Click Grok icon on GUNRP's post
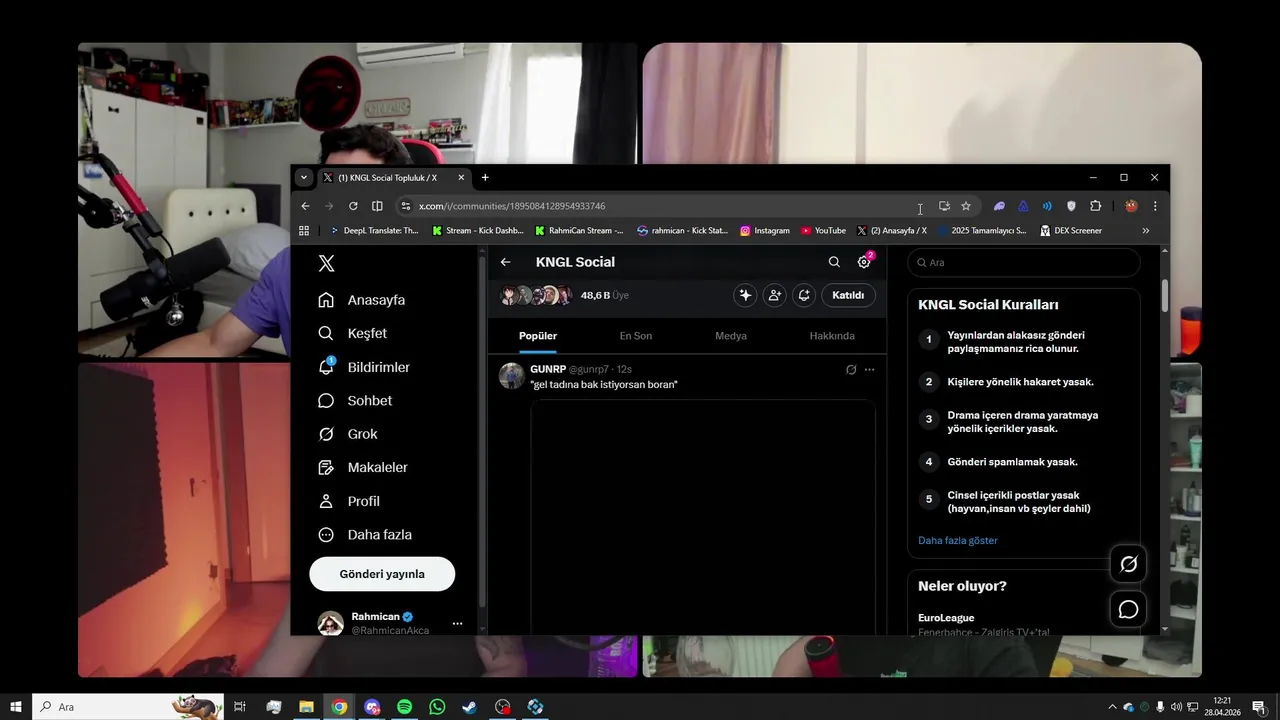Image resolution: width=1280 pixels, height=720 pixels. click(x=851, y=369)
